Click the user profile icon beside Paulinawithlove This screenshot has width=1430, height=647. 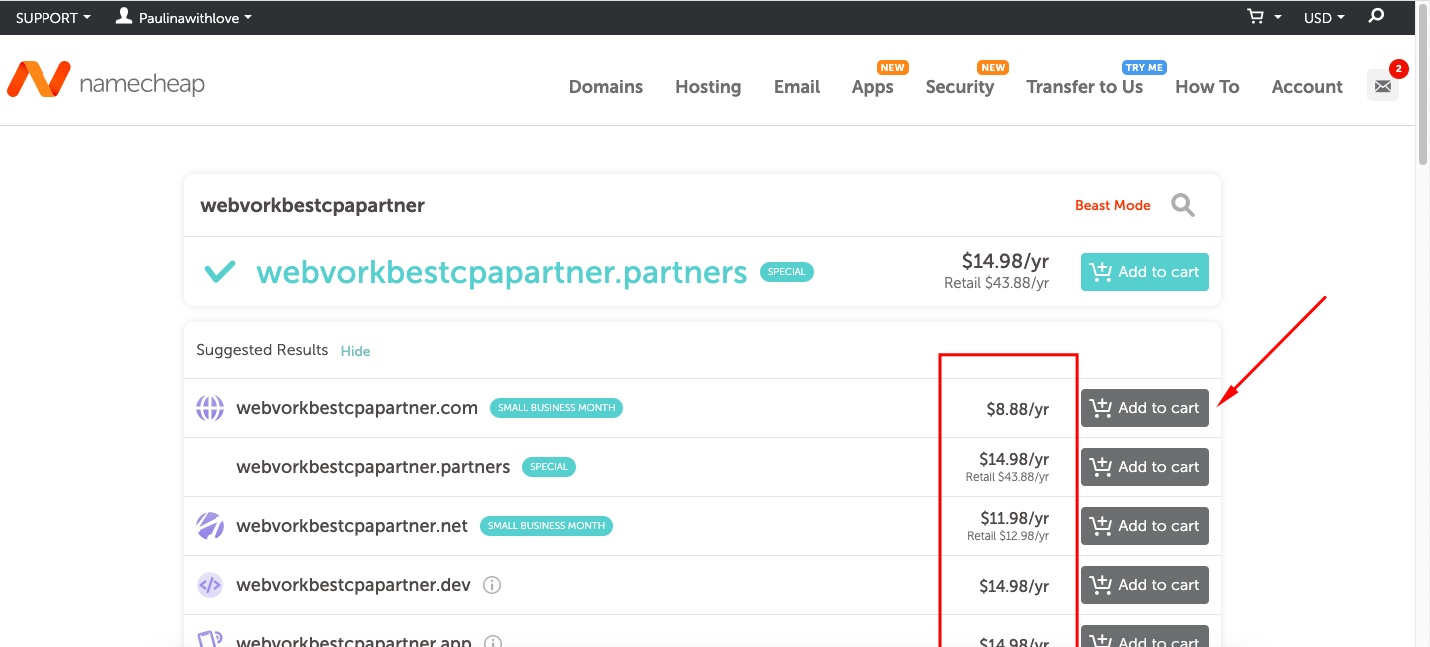click(124, 16)
